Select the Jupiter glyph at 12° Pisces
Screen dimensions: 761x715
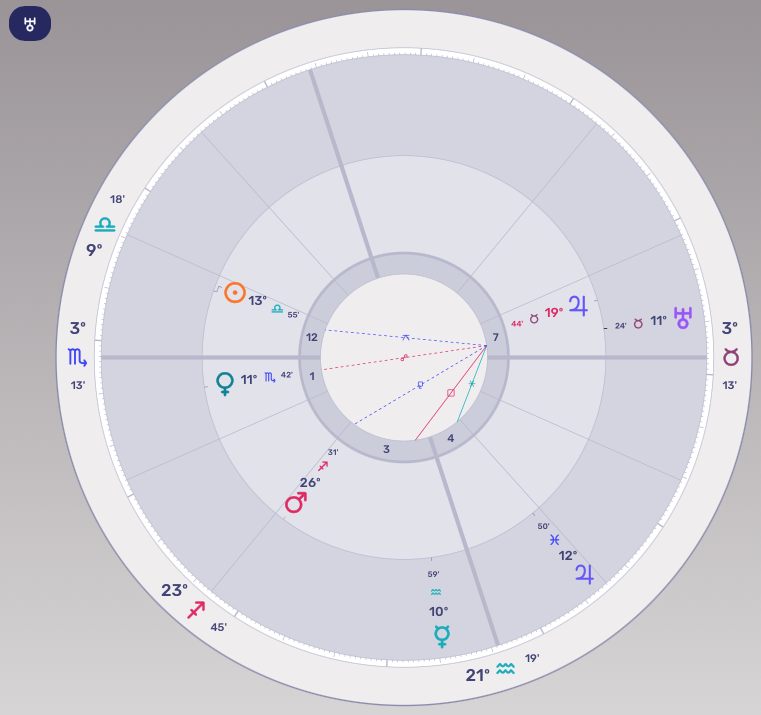(583, 574)
